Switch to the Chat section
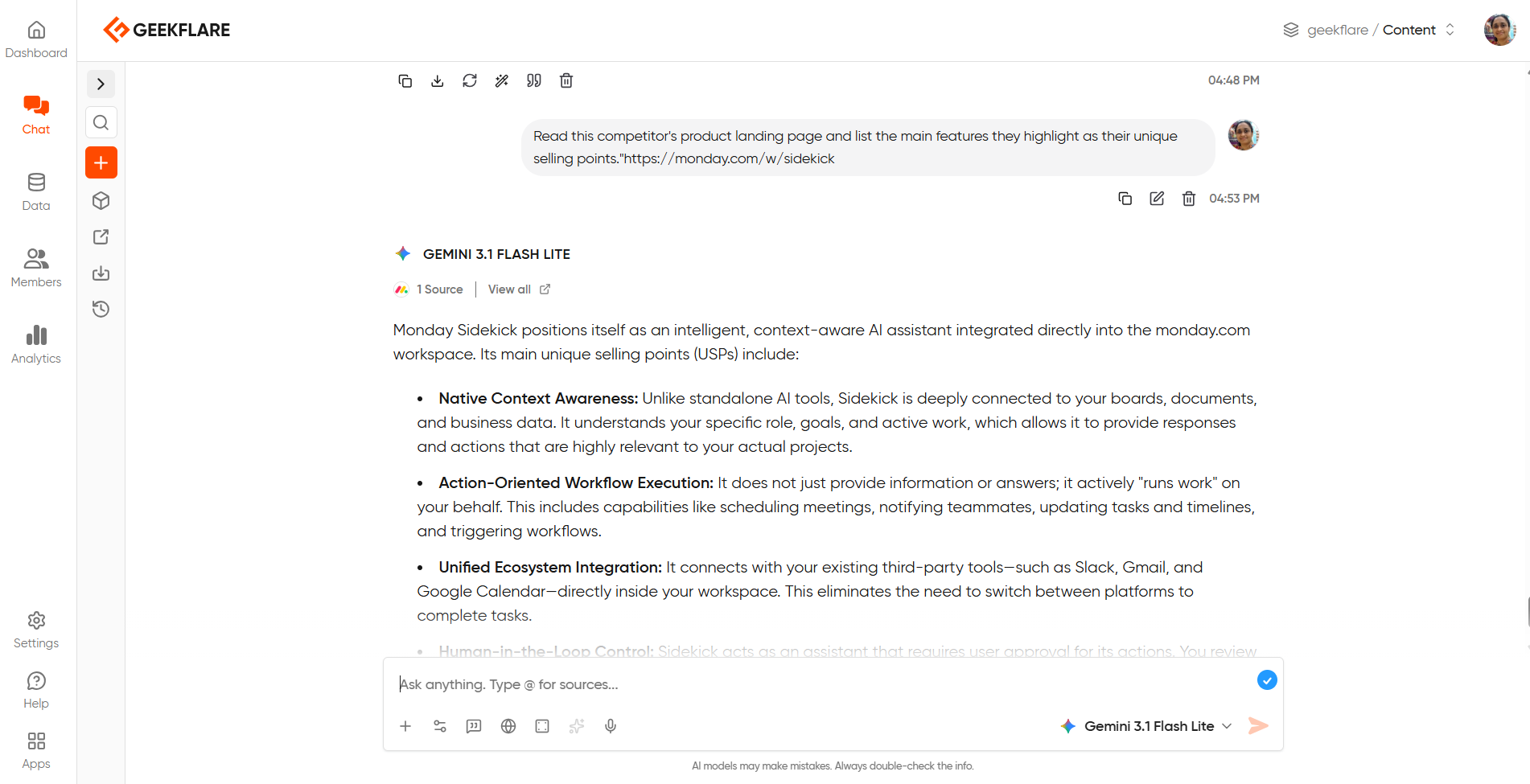Viewport: 1530px width, 784px height. (x=36, y=115)
